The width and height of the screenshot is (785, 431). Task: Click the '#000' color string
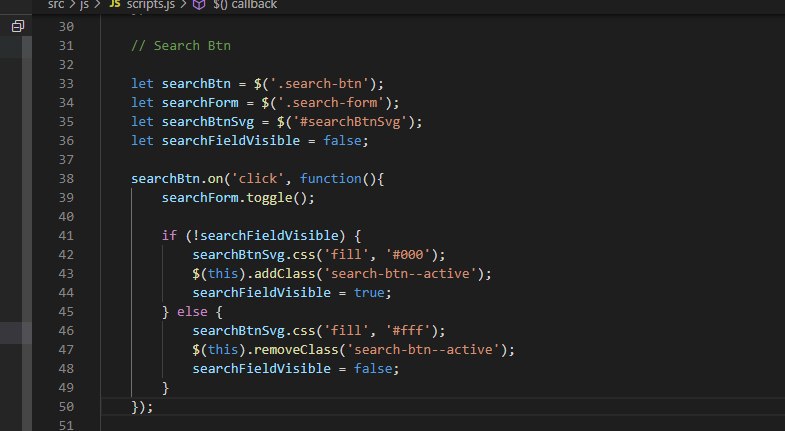point(408,255)
